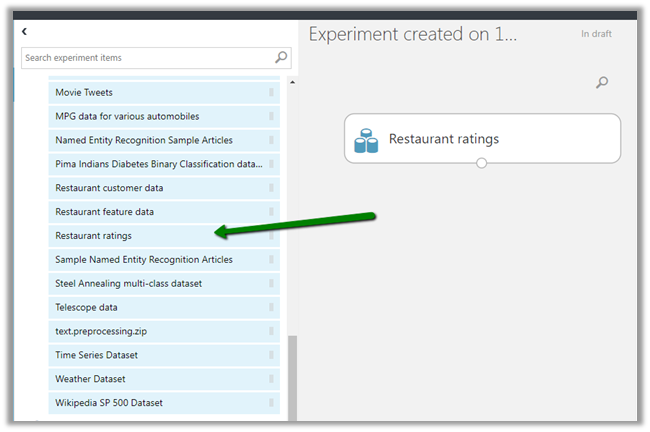Select Restaurant feature data dataset
This screenshot has height=432, width=650.
tap(104, 212)
